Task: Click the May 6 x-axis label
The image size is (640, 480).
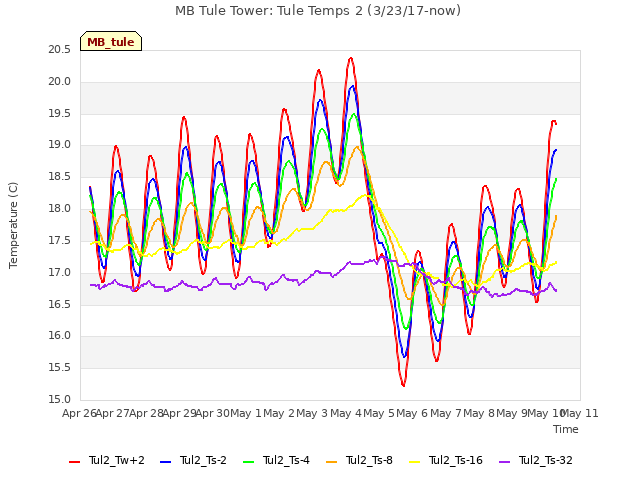Action: click(413, 413)
